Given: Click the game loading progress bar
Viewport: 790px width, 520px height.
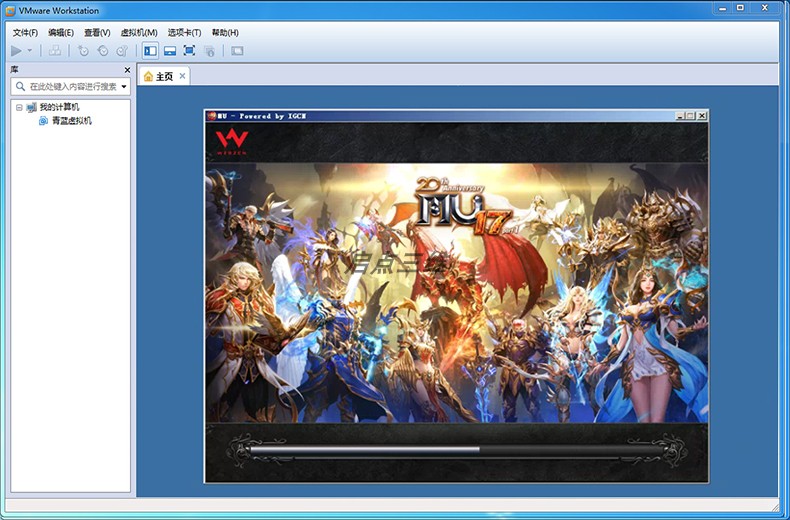Looking at the screenshot, I should point(456,450).
